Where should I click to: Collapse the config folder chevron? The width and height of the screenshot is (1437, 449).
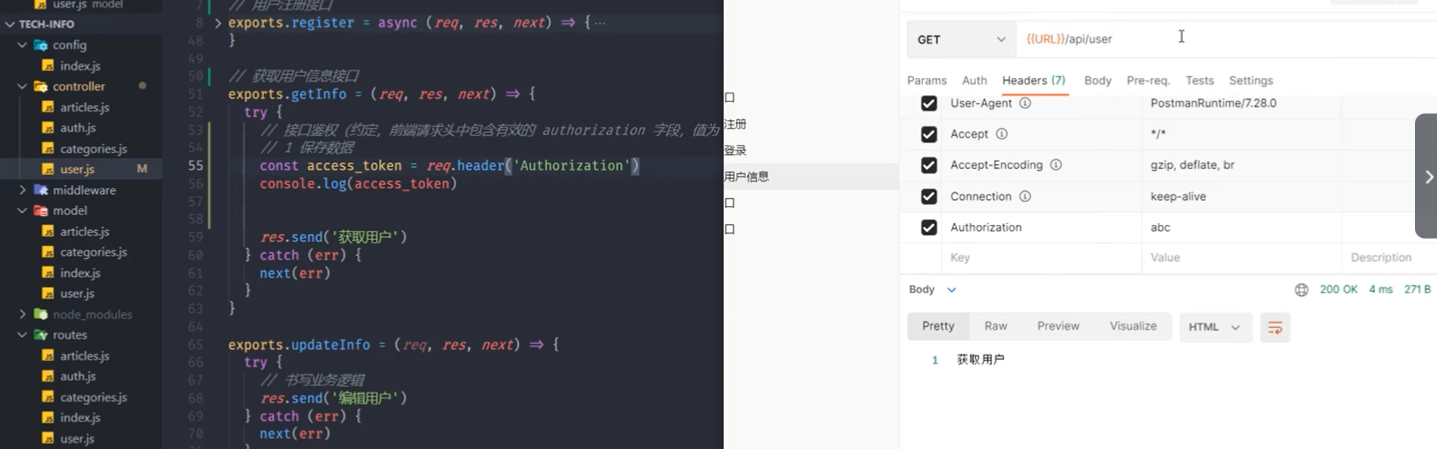click(23, 45)
